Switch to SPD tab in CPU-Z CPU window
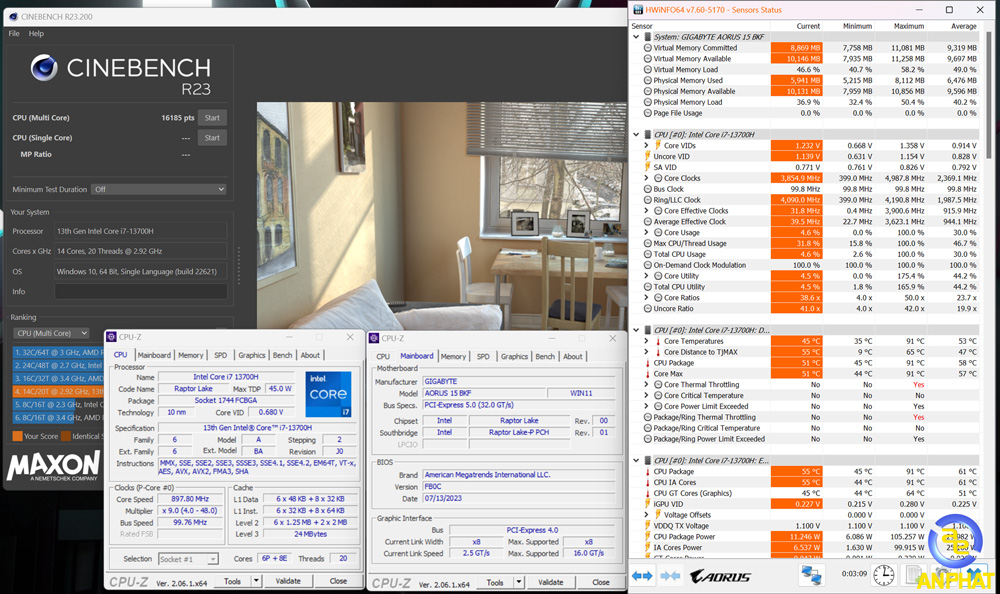Viewport: 1000px width, 594px height. point(221,355)
